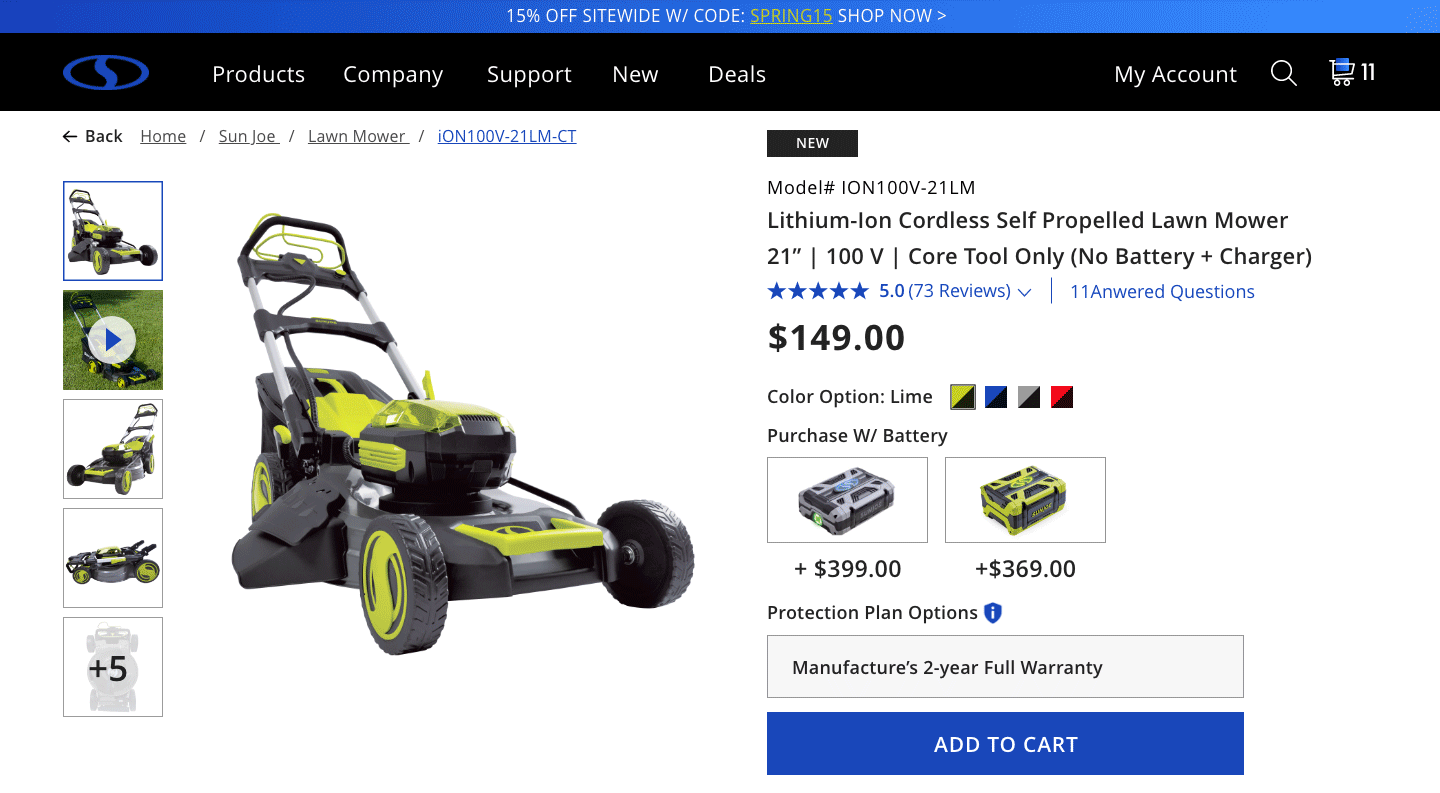Open the Products menu

point(258,74)
